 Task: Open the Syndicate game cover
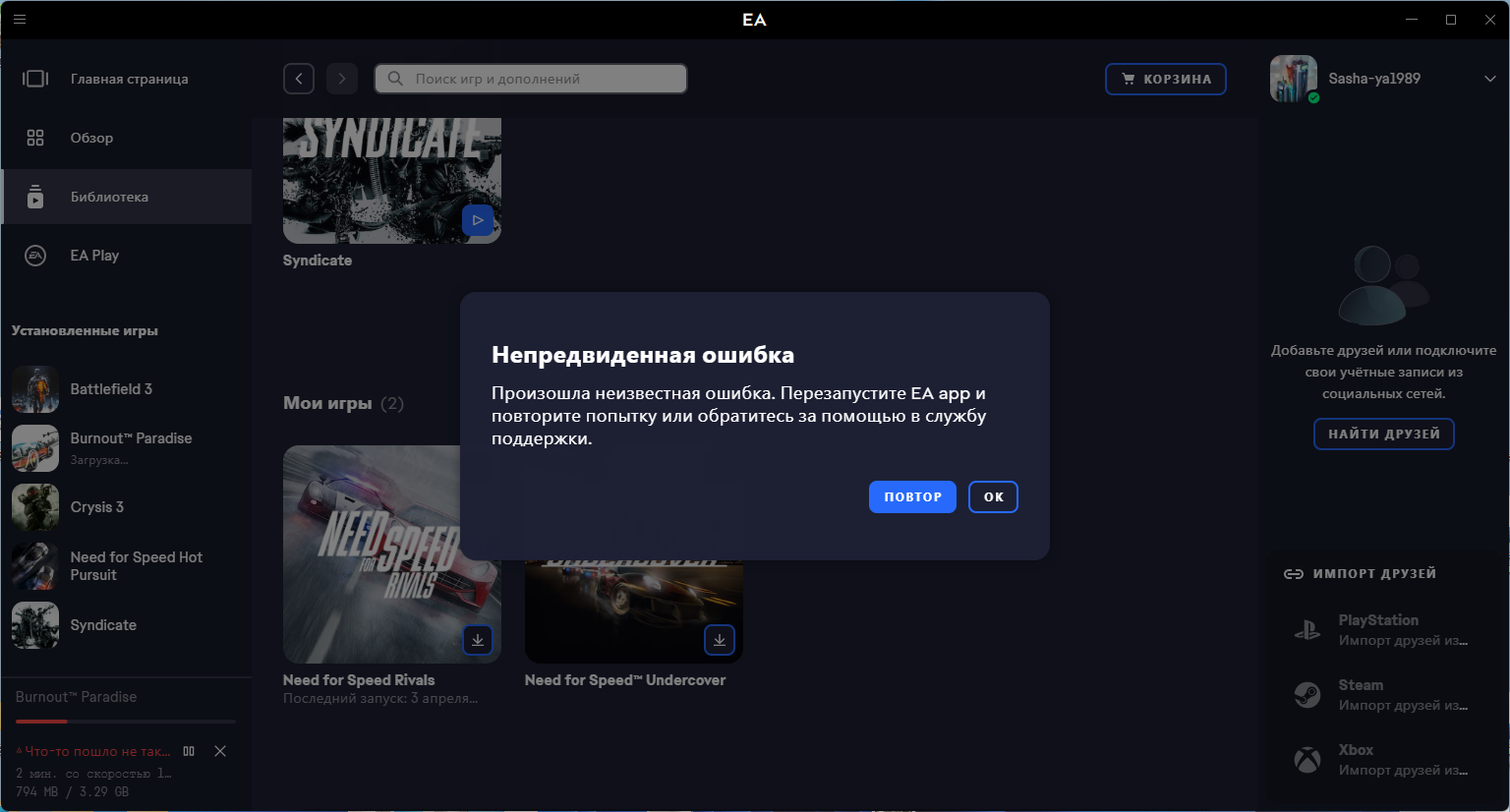392,181
